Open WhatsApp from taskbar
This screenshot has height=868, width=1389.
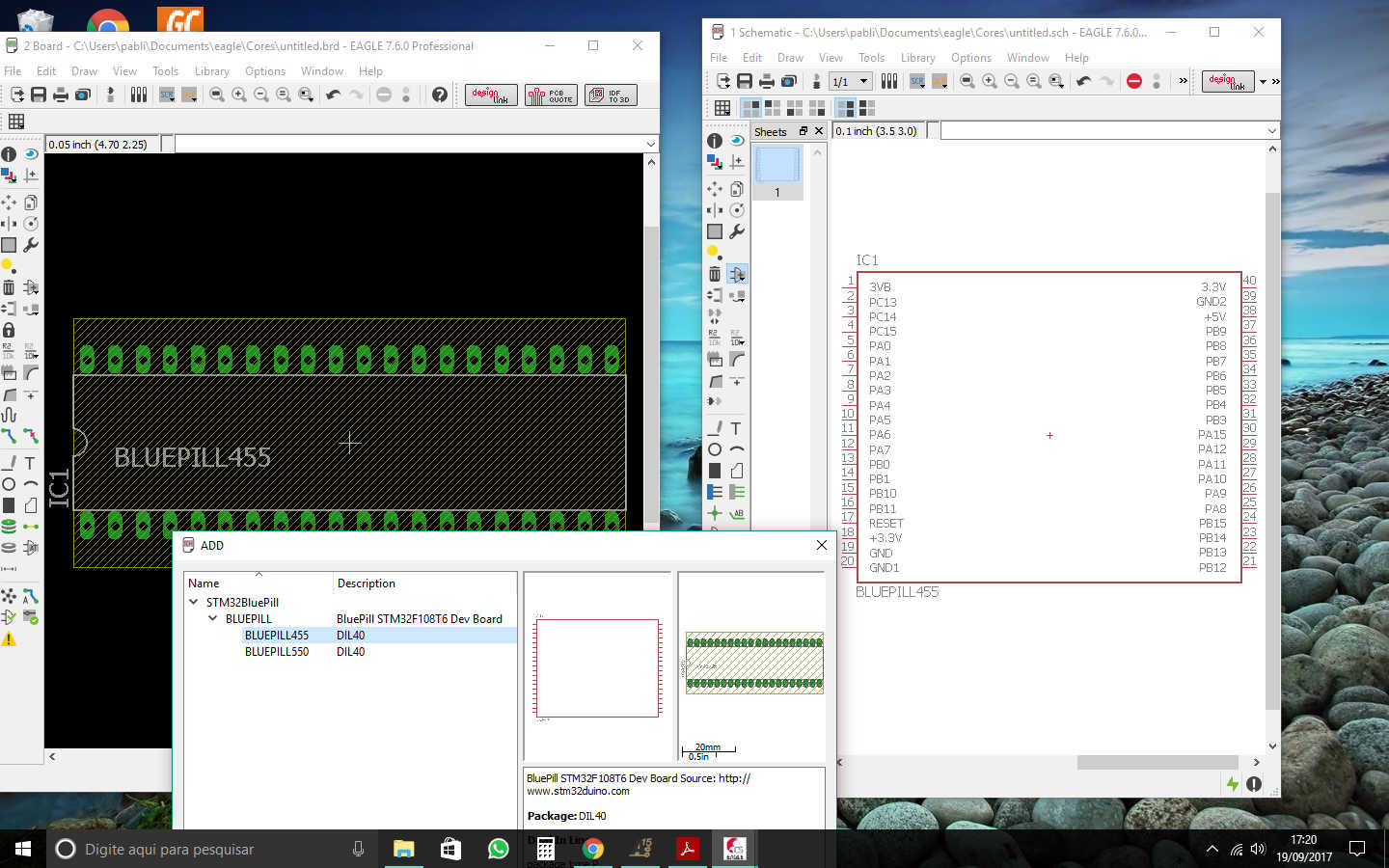pyautogui.click(x=498, y=849)
